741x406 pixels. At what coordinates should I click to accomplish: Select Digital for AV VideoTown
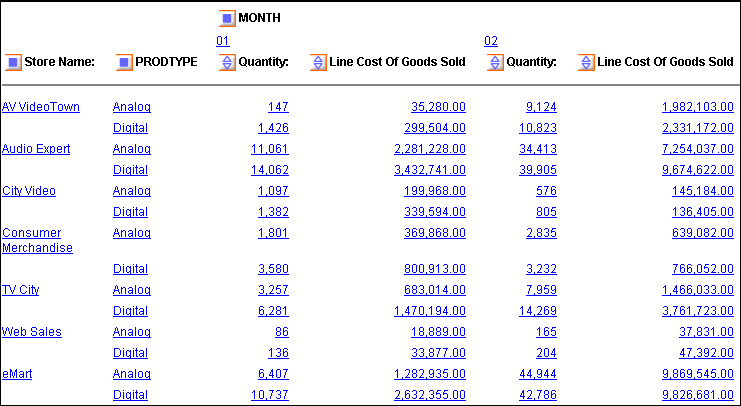click(x=130, y=128)
